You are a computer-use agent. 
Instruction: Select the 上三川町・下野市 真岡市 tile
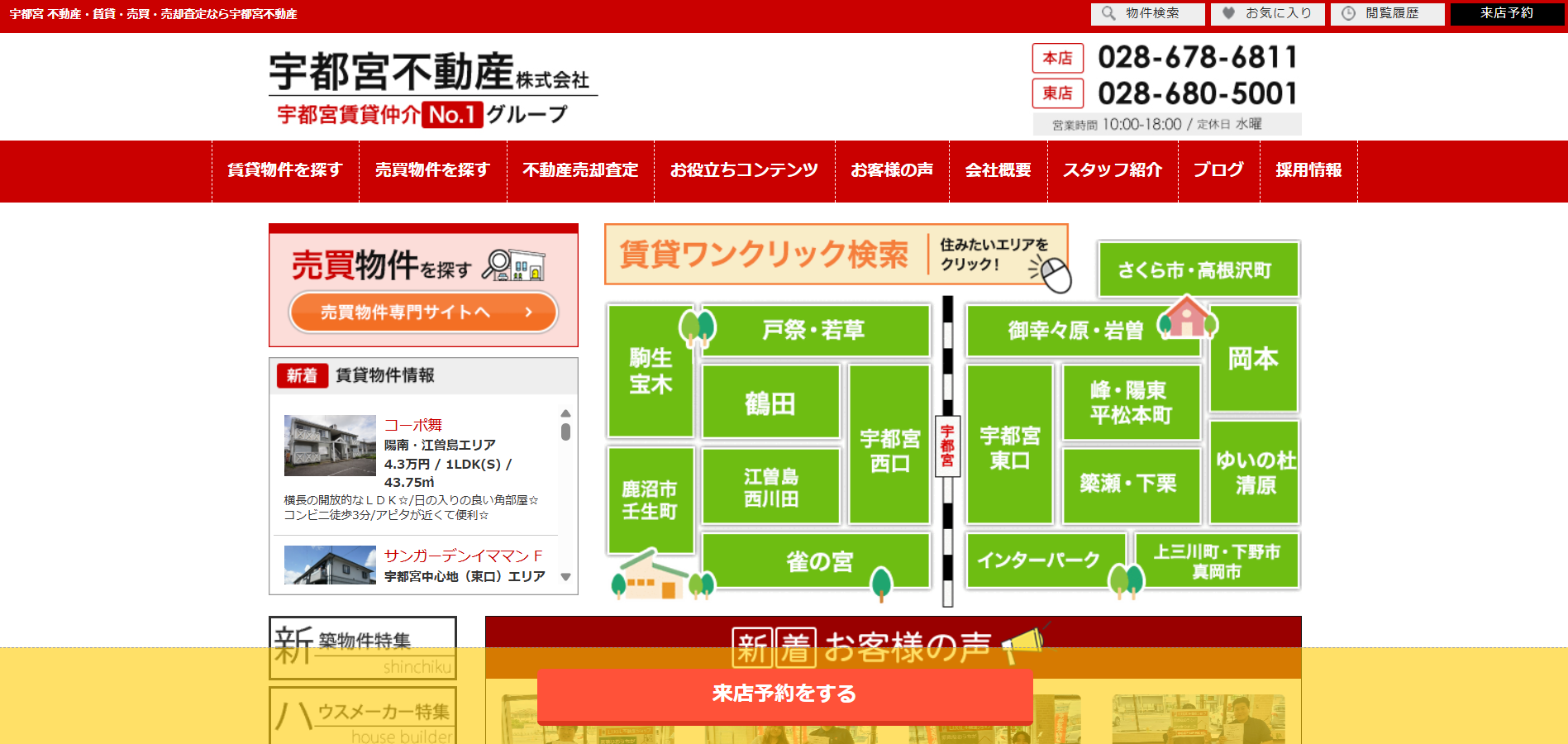pyautogui.click(x=1217, y=560)
